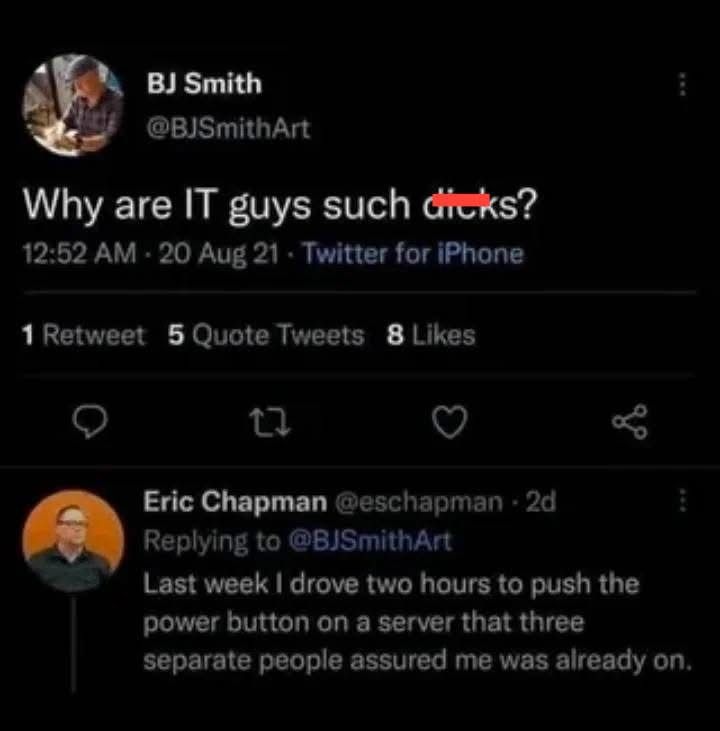This screenshot has height=731, width=720.
Task: Open BJ Smith tweet three-dot menu
Action: tap(683, 84)
